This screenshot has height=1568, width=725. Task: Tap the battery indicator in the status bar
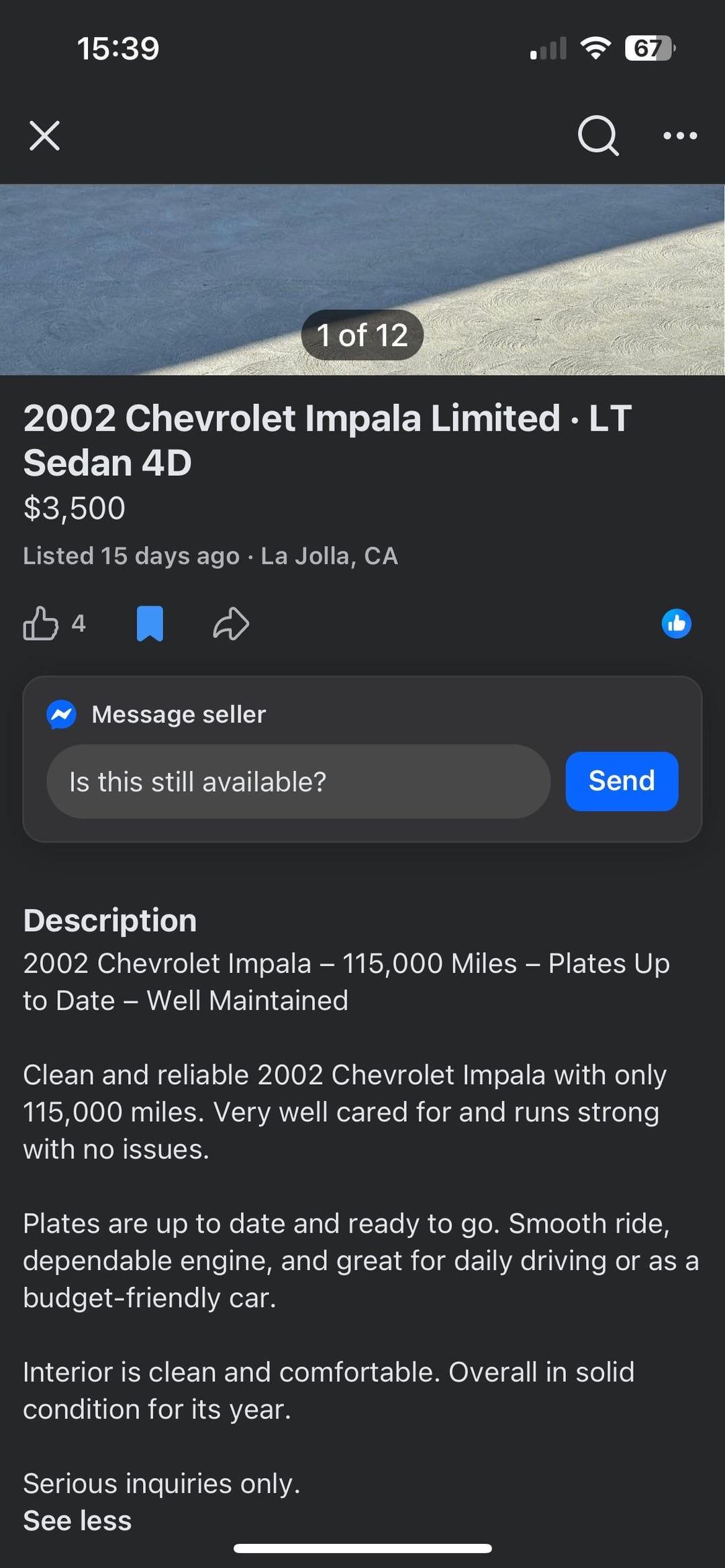[649, 48]
